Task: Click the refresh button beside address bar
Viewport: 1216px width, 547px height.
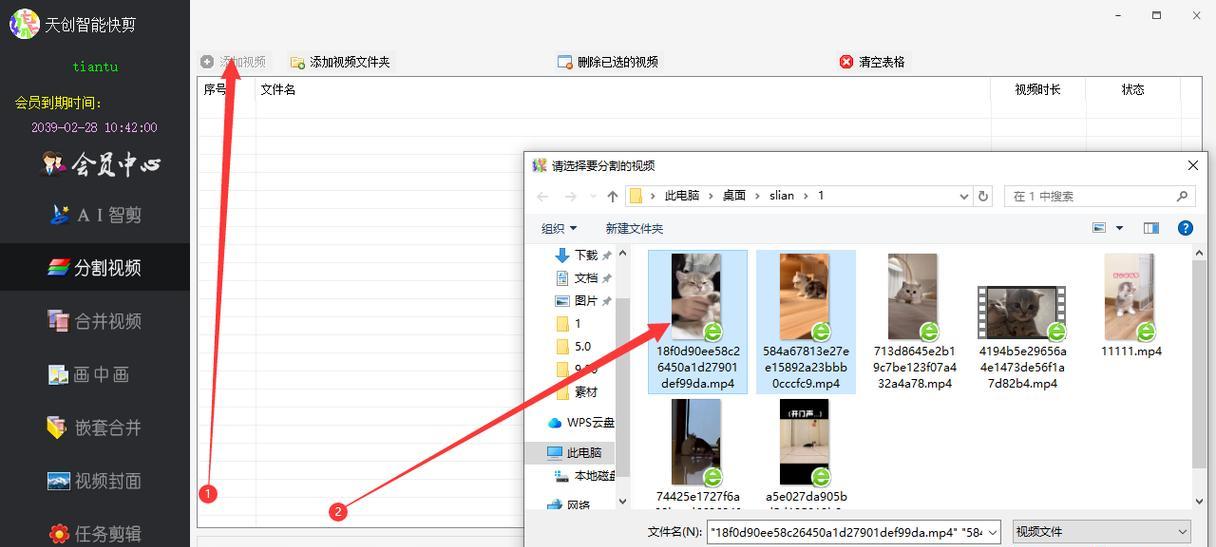Action: click(983, 197)
